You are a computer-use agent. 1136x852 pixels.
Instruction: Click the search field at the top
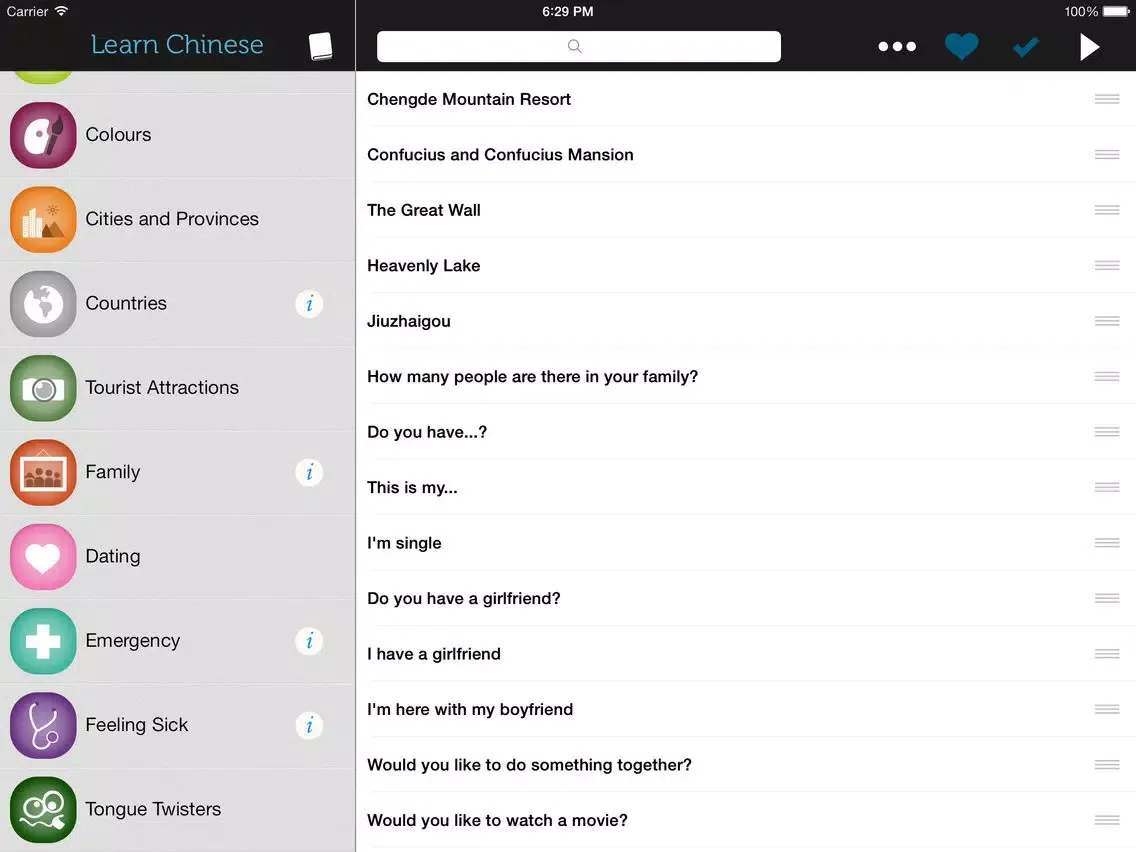(x=578, y=47)
